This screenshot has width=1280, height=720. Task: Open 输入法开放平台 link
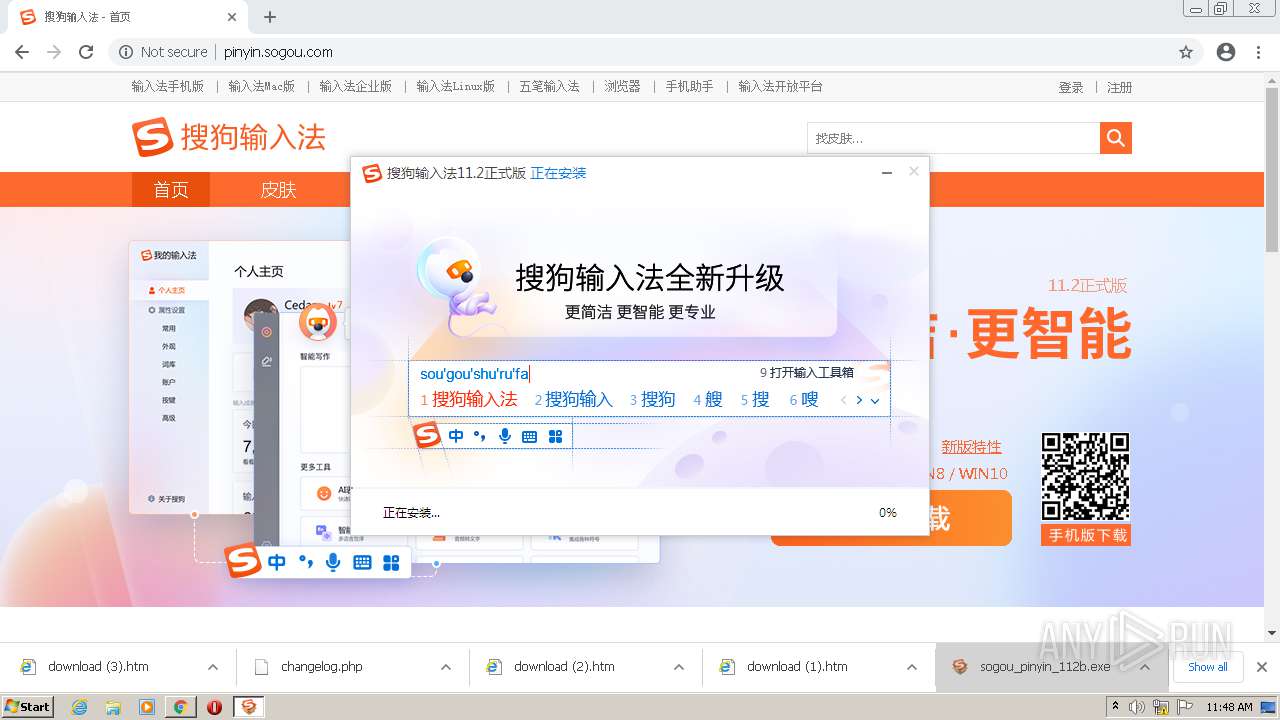(780, 87)
